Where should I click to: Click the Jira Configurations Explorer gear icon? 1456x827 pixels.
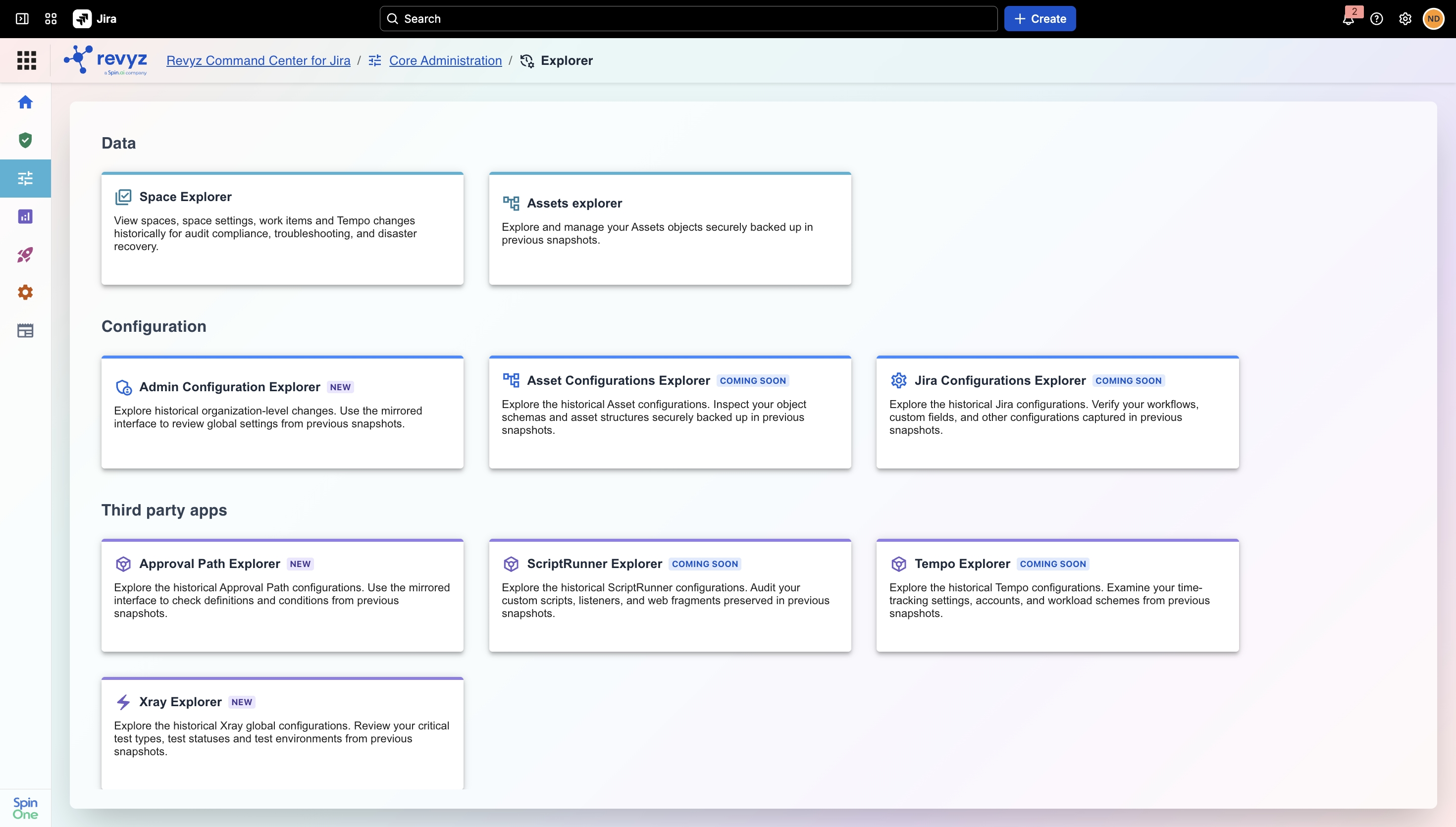click(898, 380)
